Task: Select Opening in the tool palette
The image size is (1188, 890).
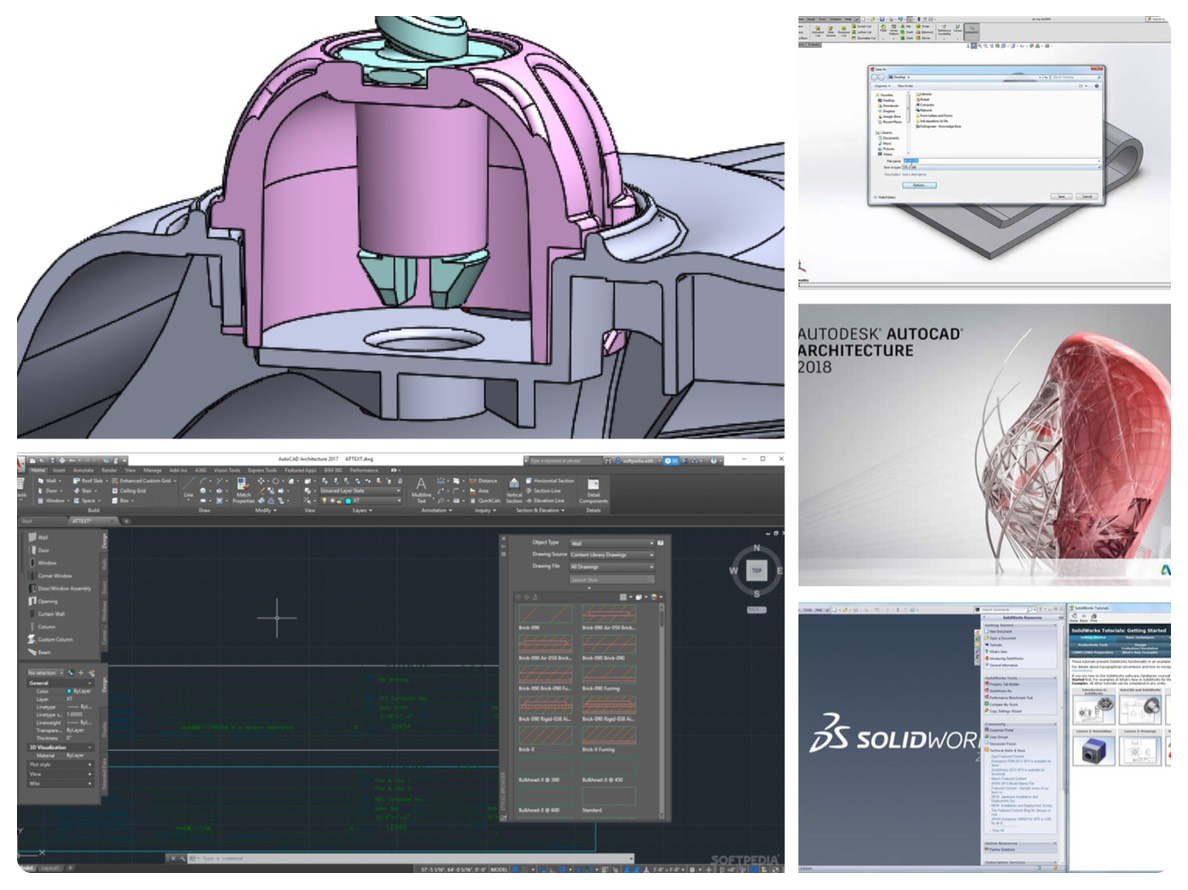Action: (43, 601)
